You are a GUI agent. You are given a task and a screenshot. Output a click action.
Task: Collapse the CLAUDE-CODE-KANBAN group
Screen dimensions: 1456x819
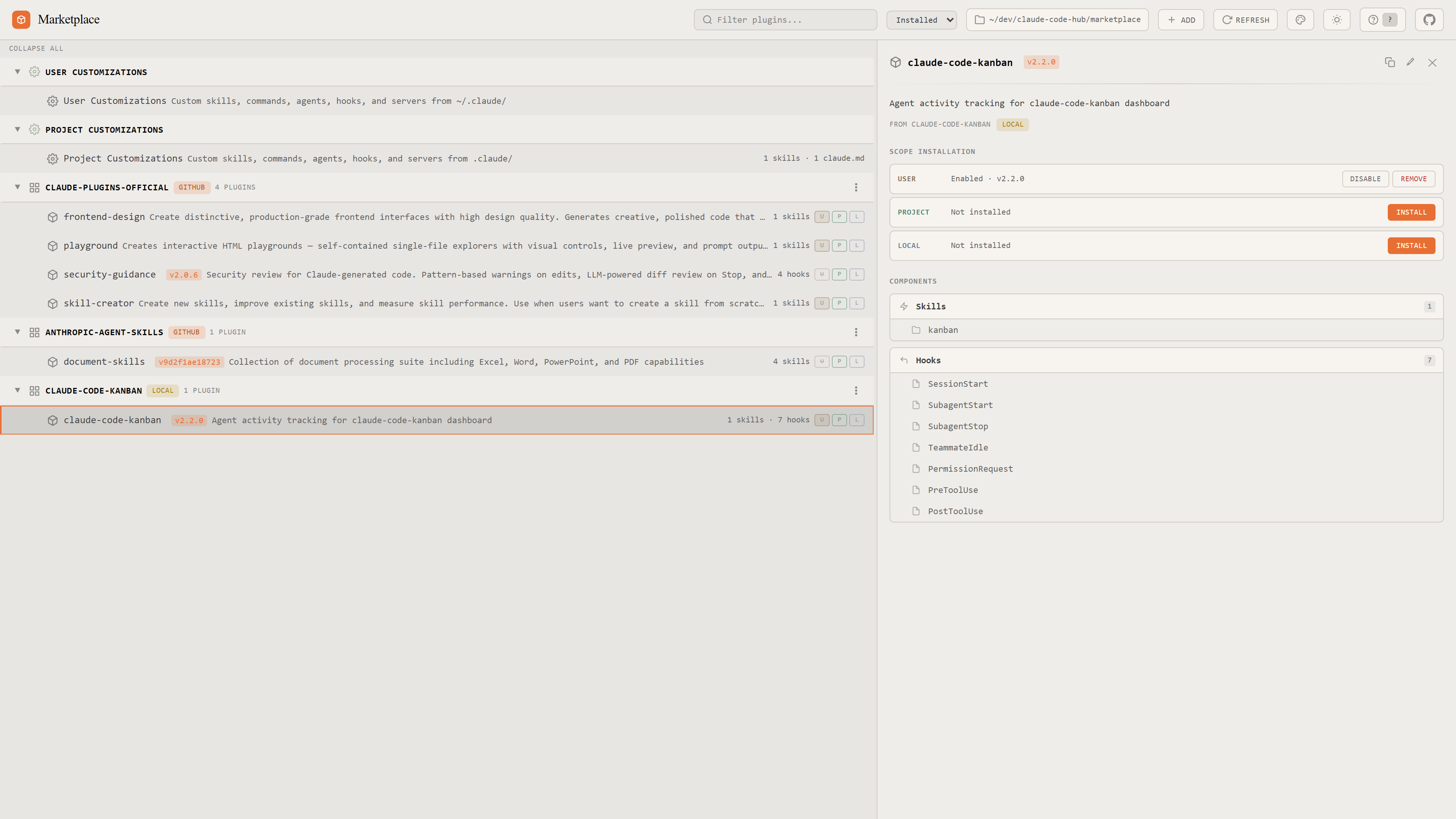point(17,390)
